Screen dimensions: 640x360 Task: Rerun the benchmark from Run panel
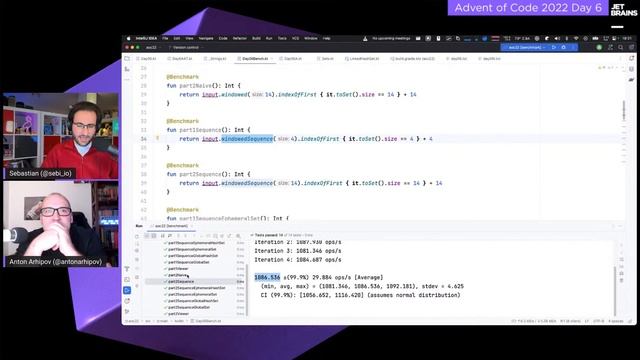click(137, 236)
